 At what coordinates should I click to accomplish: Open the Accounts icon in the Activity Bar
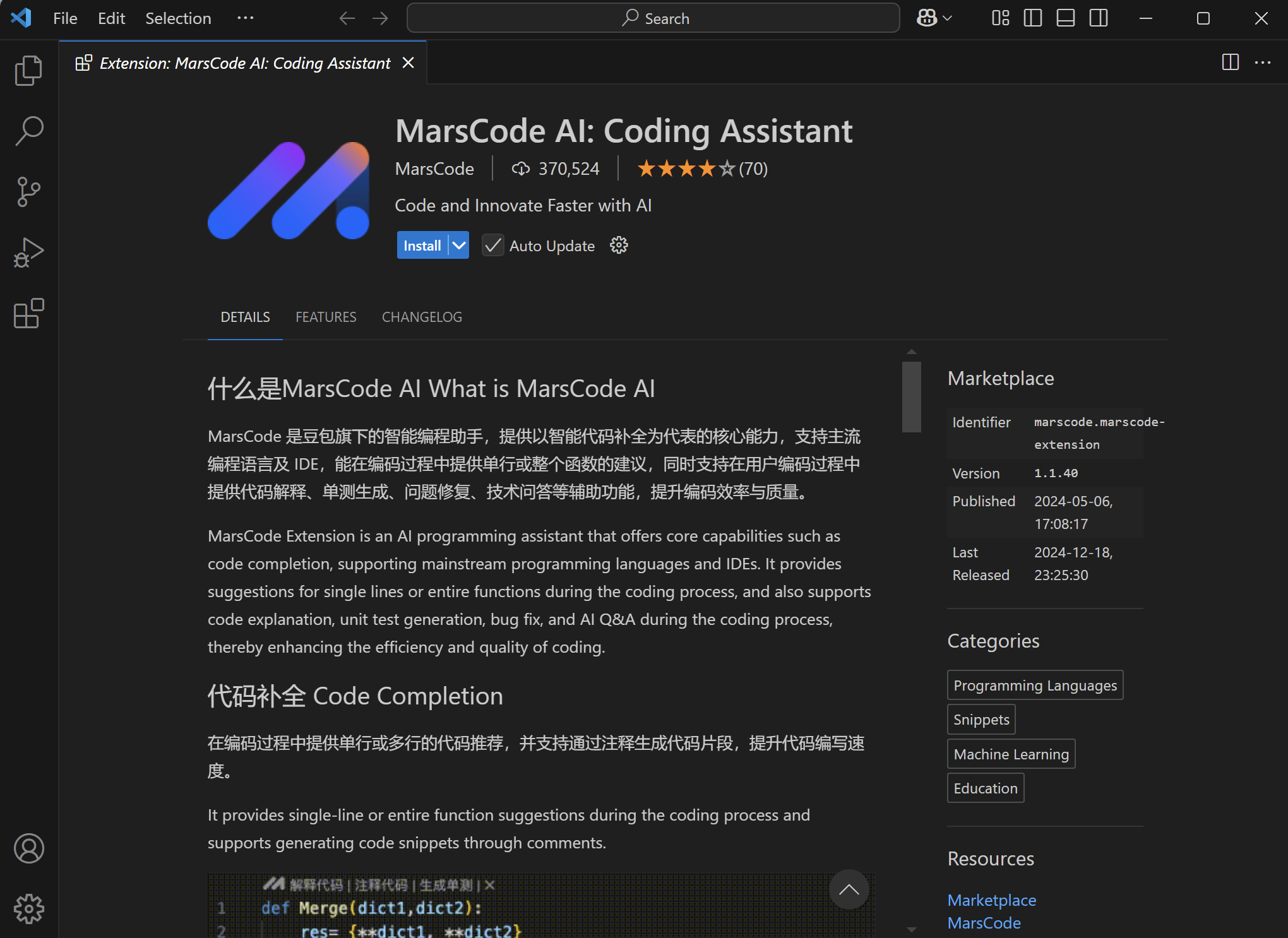[28, 849]
